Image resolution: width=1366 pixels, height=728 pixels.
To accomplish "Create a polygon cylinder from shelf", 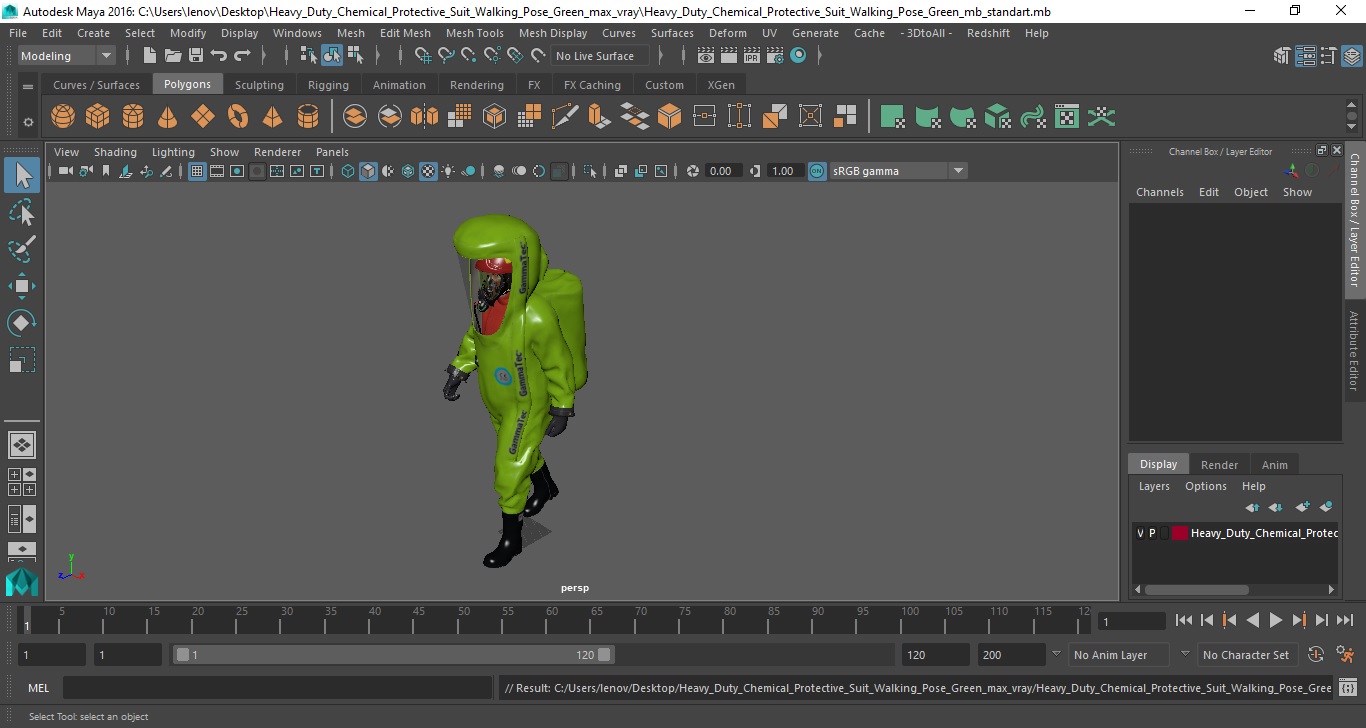I will [x=133, y=117].
